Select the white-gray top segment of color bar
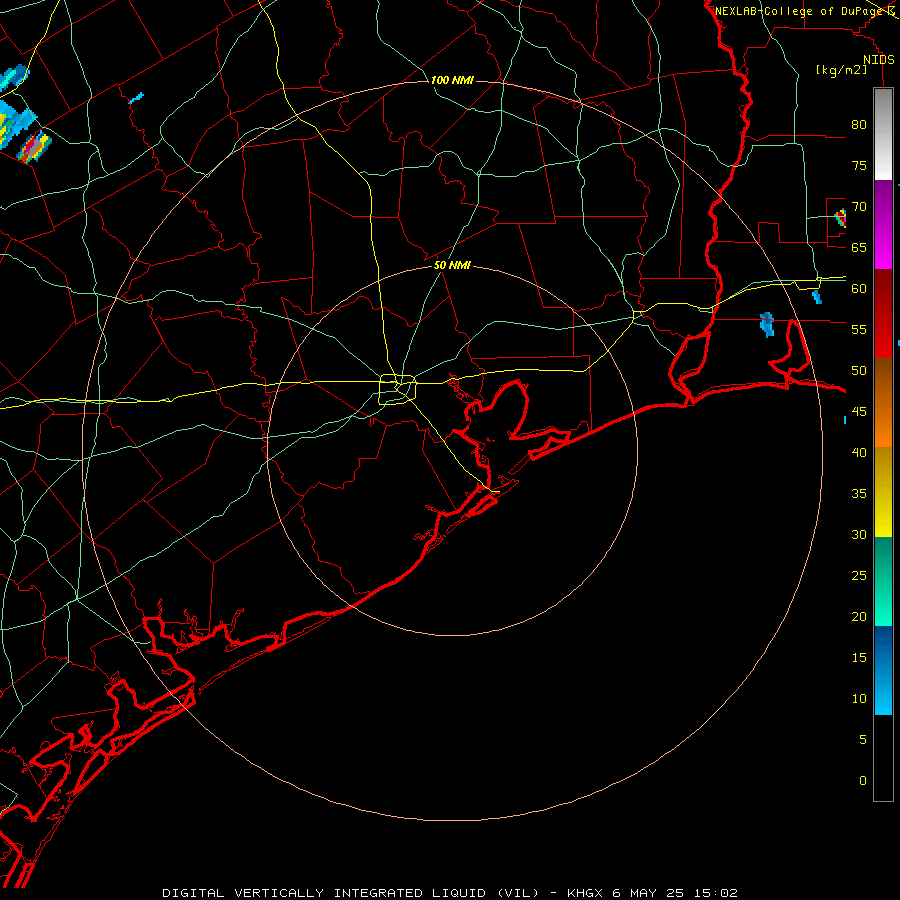Viewport: 900px width, 900px height. pyautogui.click(x=883, y=134)
